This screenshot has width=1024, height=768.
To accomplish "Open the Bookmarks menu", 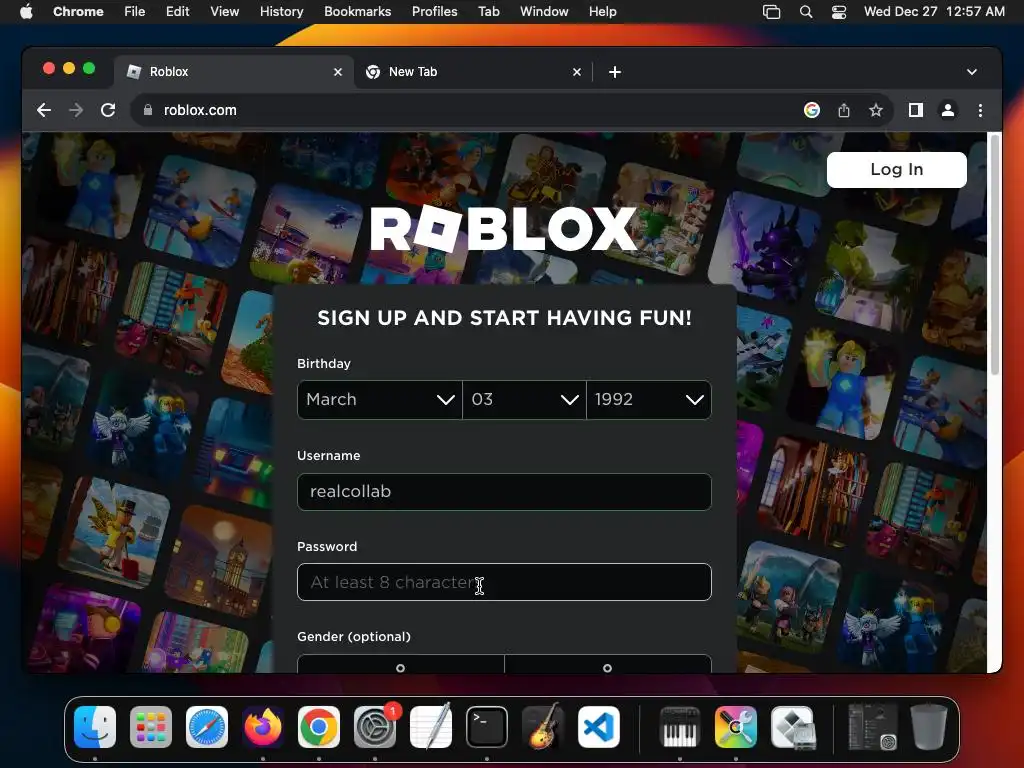I will [357, 11].
